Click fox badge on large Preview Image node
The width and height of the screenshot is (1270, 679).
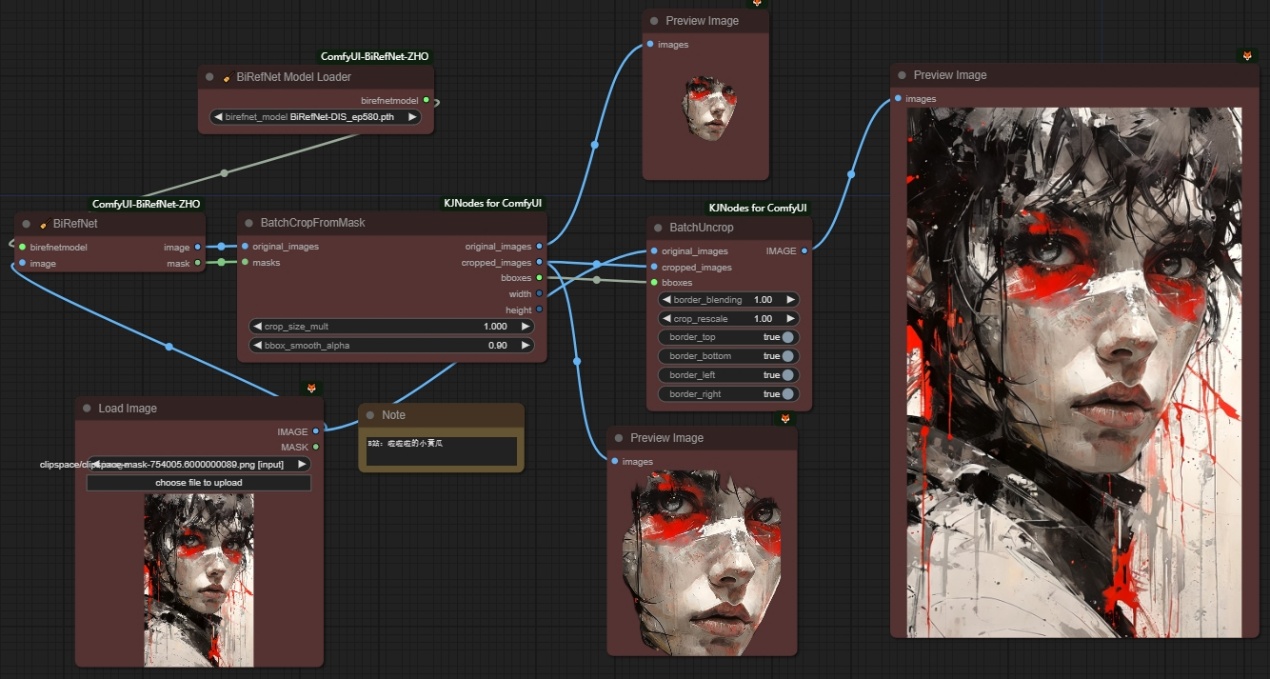click(1247, 56)
